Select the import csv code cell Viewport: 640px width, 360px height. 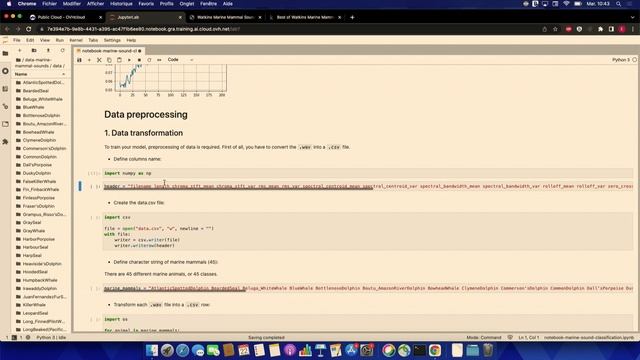click(x=367, y=231)
